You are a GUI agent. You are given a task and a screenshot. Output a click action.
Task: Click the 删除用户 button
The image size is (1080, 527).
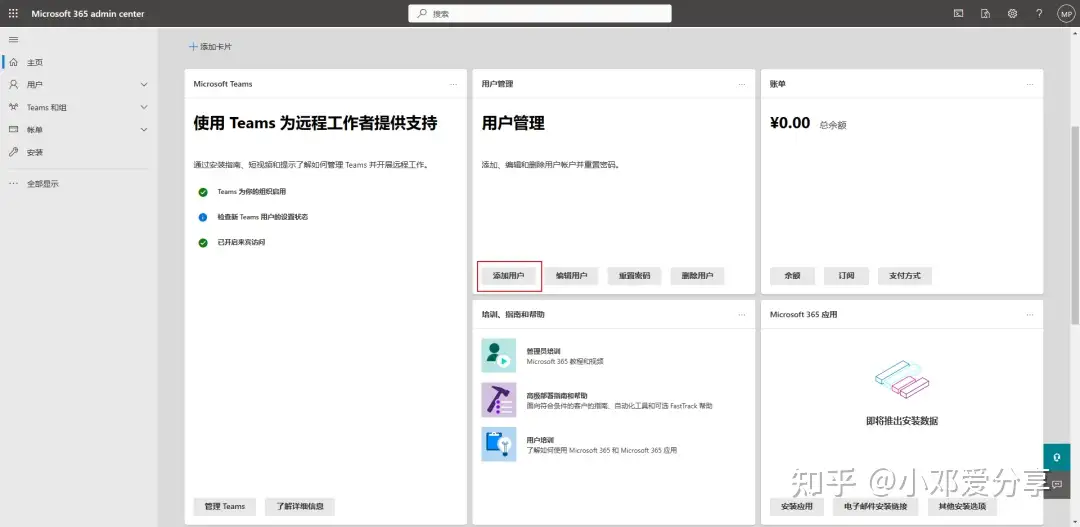pos(698,276)
